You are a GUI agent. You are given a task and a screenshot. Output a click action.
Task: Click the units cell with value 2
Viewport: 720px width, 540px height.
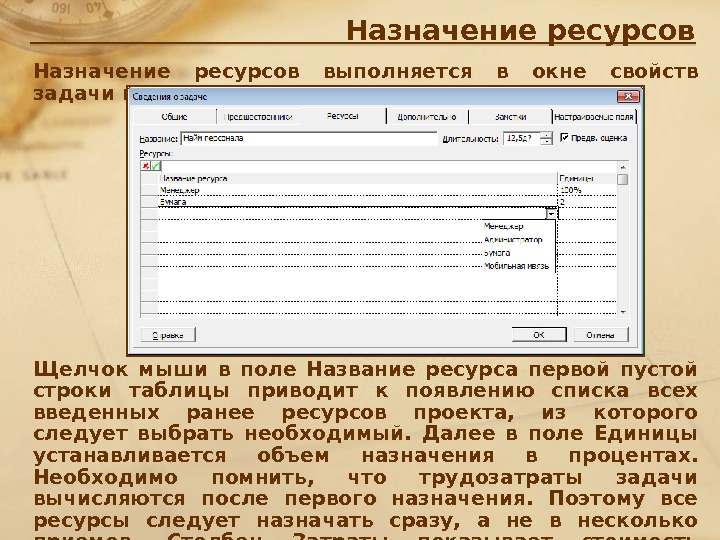click(587, 202)
